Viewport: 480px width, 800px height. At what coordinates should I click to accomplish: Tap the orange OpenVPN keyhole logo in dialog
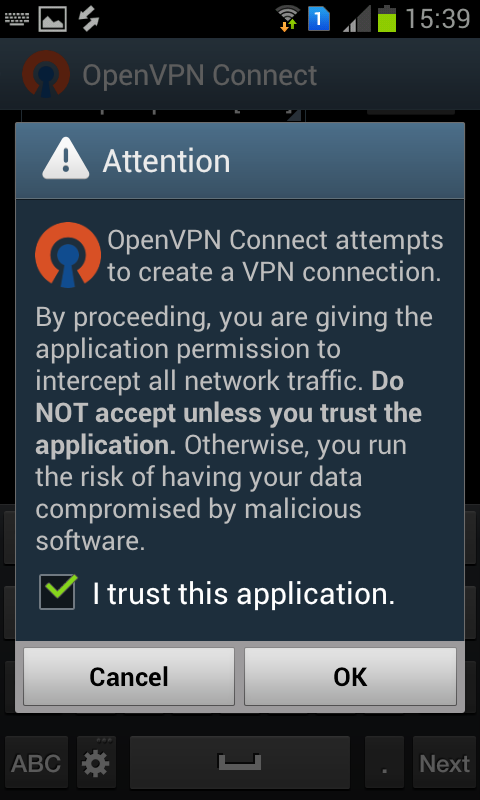(x=68, y=255)
